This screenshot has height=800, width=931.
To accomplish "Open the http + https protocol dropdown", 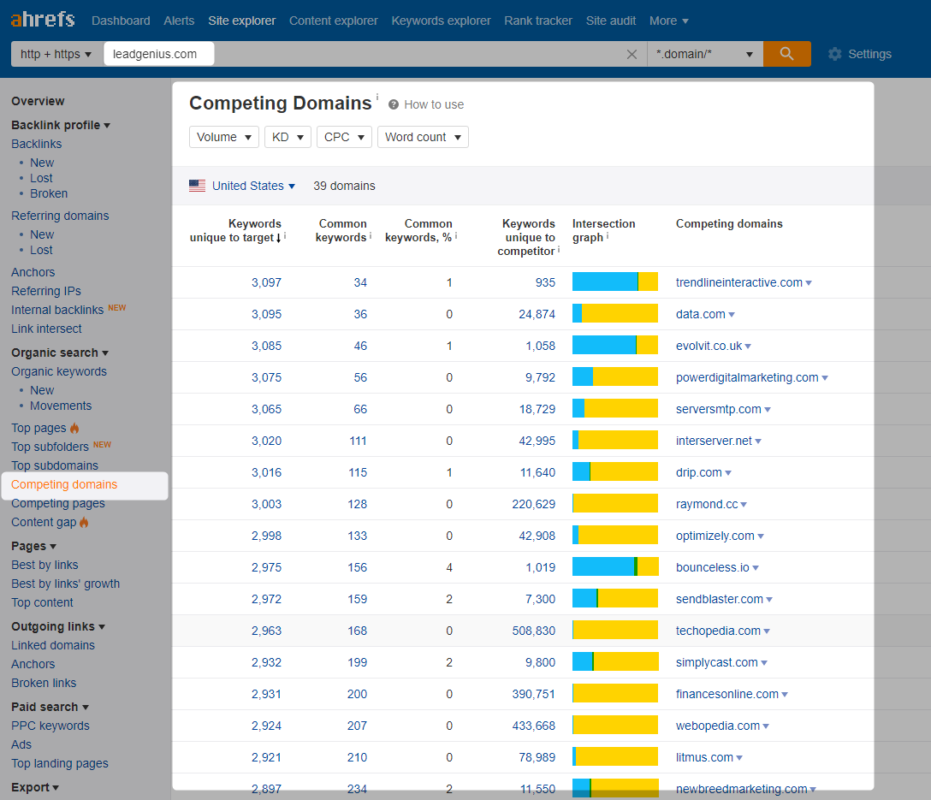I will [x=56, y=54].
